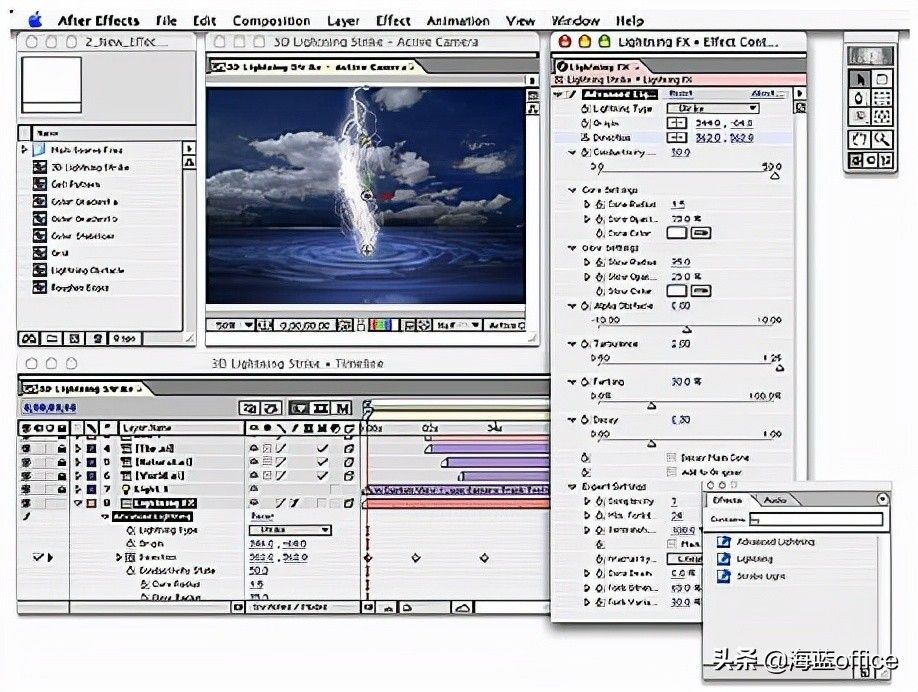
Task: Pick Glow Color with the eyedropper
Action: coord(701,291)
